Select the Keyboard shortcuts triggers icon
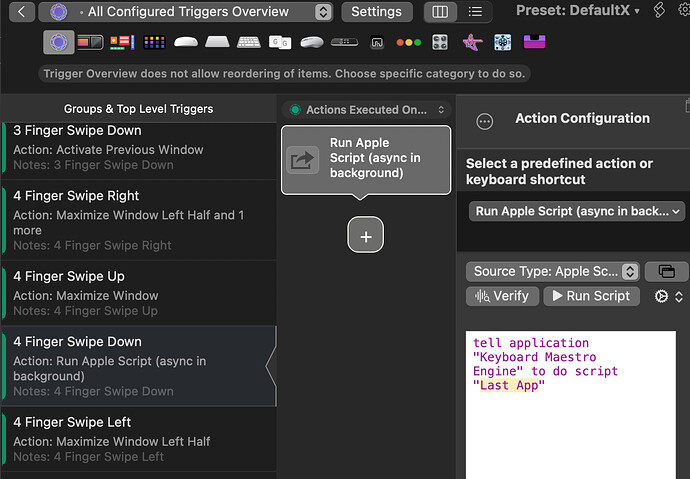 tap(249, 42)
